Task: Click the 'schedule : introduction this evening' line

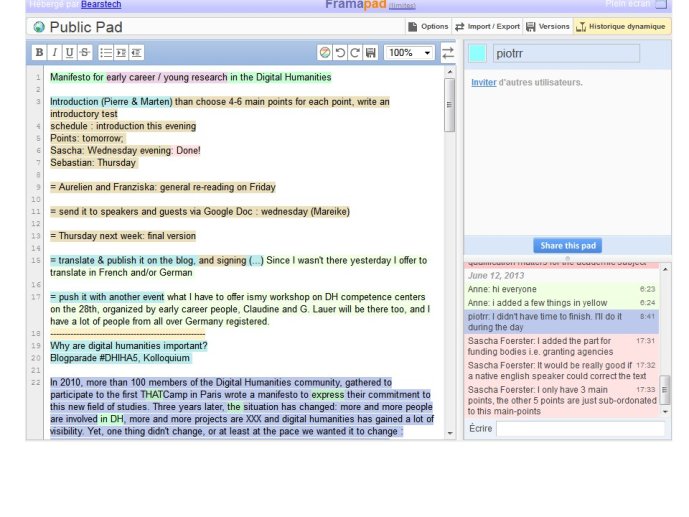Action: 123,126
